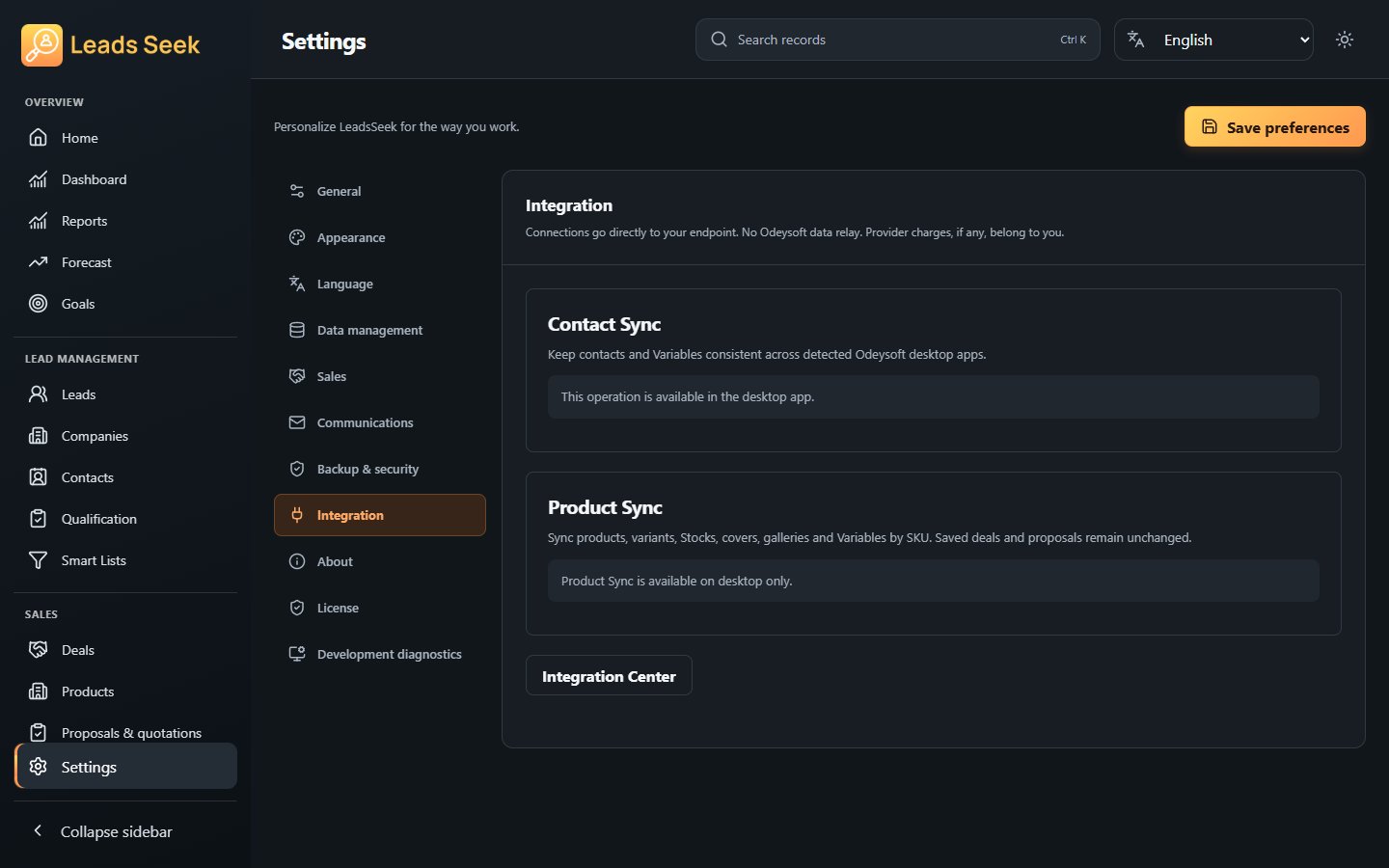Select the Integration settings tab
This screenshot has width=1389, height=868.
point(379,515)
